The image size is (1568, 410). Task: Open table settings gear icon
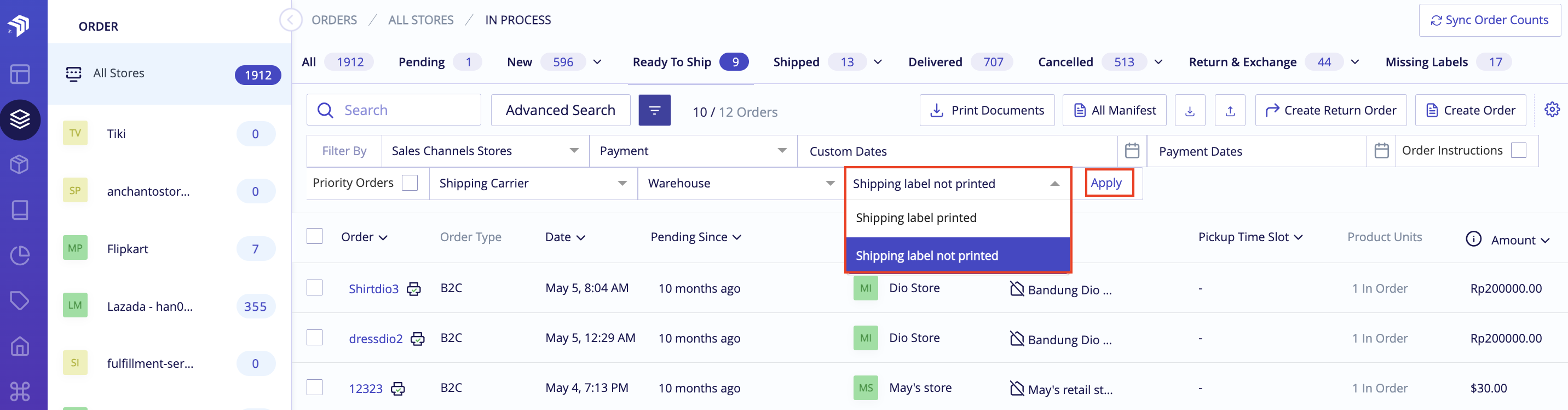(1552, 110)
